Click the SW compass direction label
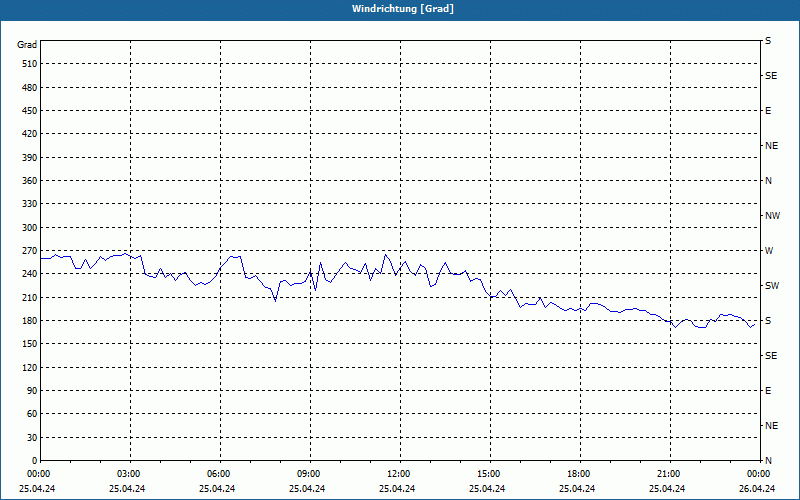 tap(772, 286)
